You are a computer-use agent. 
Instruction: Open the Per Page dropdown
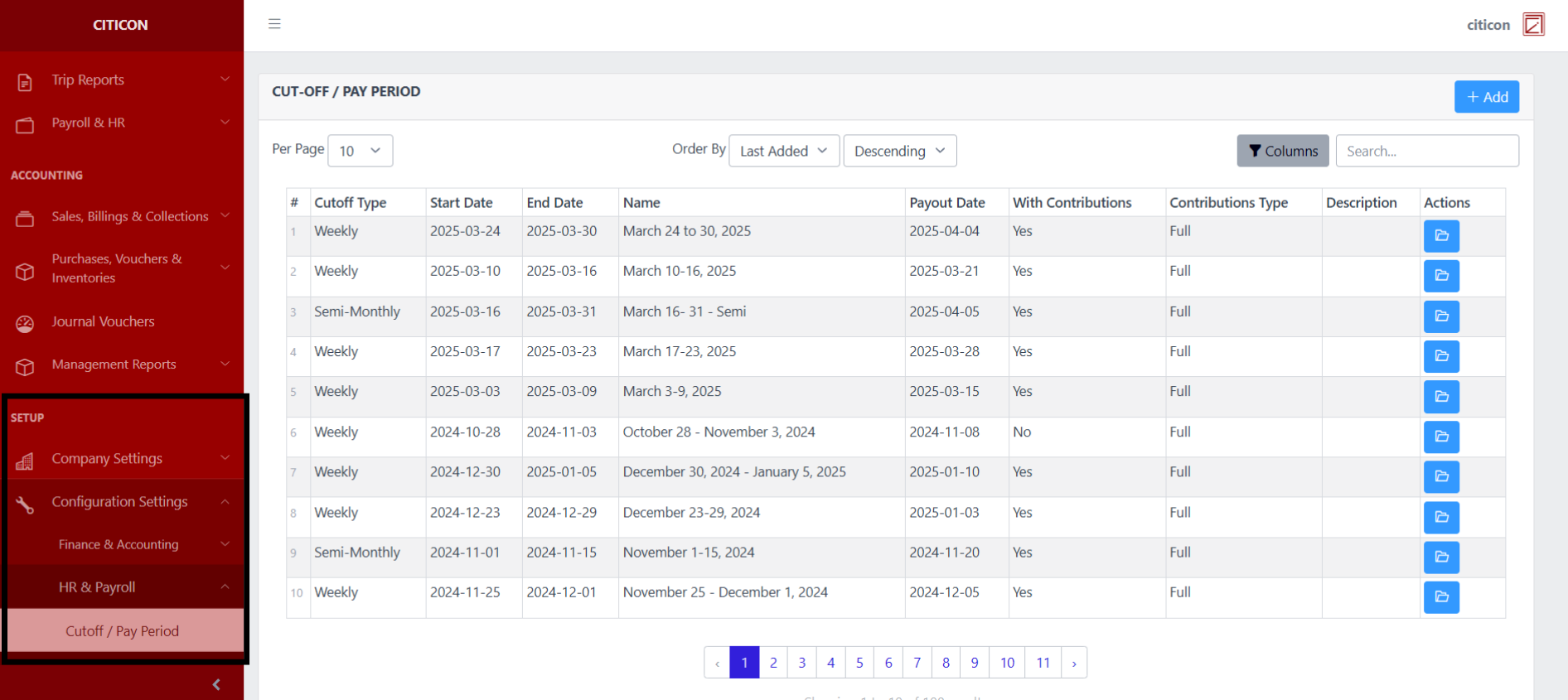pyautogui.click(x=361, y=151)
